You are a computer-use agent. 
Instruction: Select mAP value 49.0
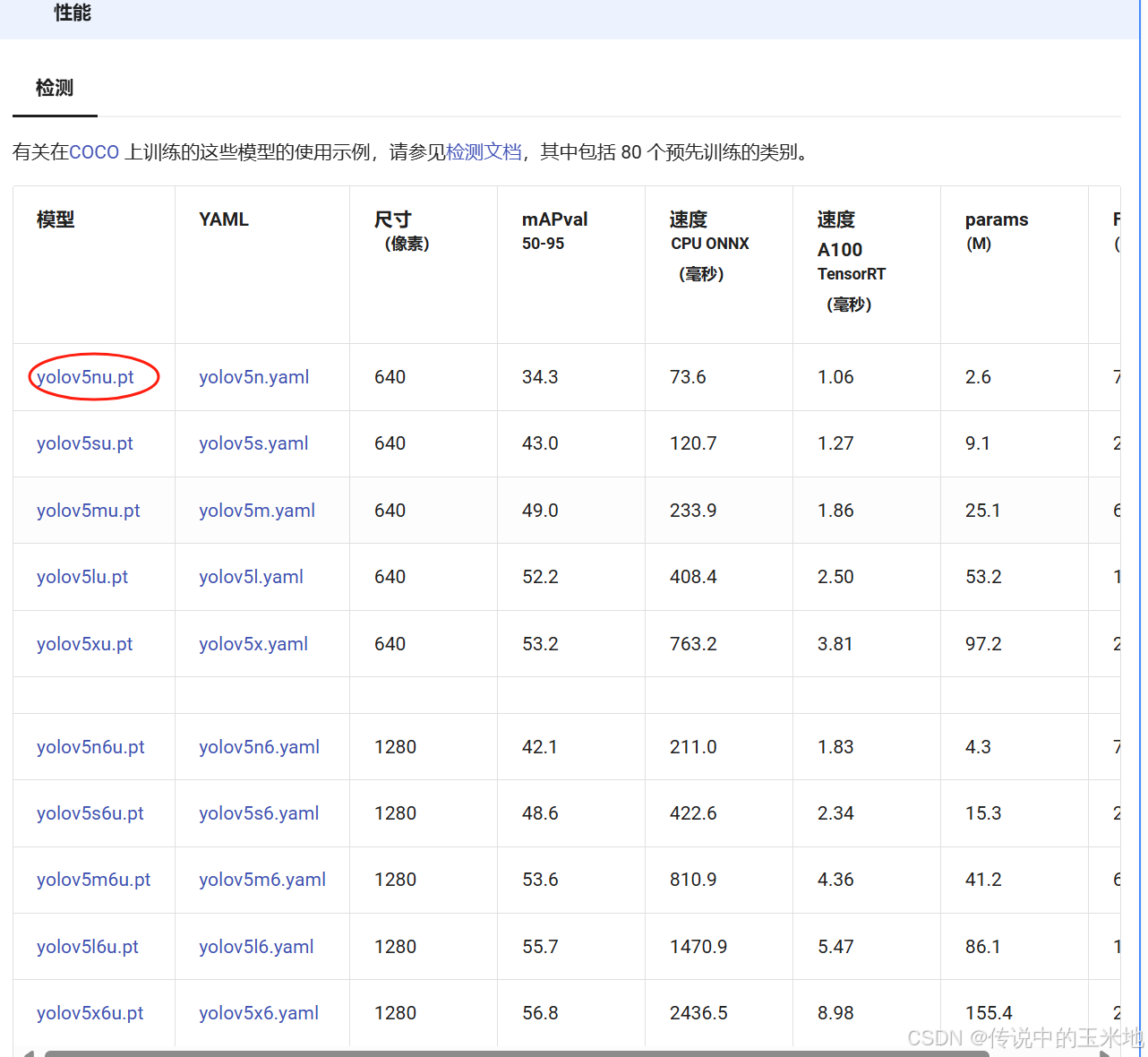(x=540, y=511)
